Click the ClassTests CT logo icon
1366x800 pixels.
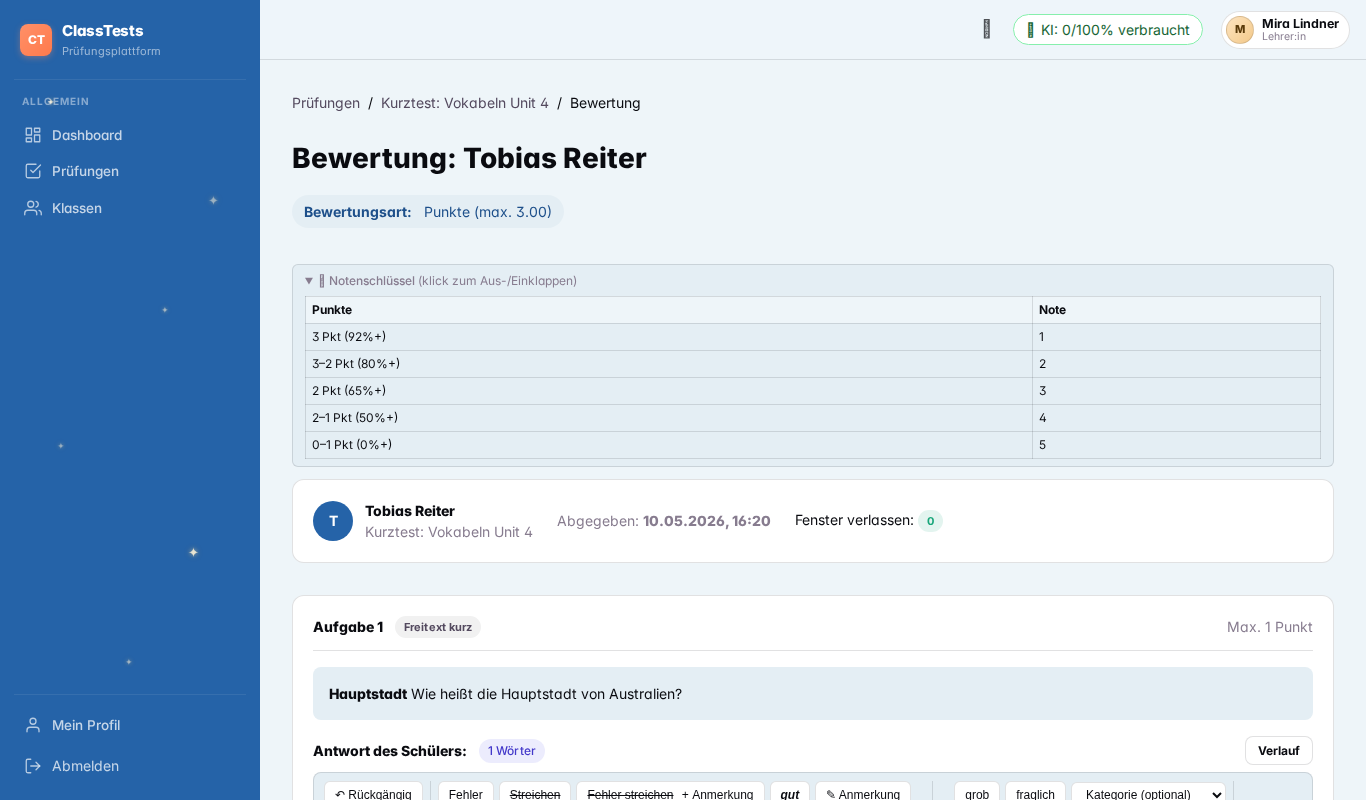pos(36,40)
